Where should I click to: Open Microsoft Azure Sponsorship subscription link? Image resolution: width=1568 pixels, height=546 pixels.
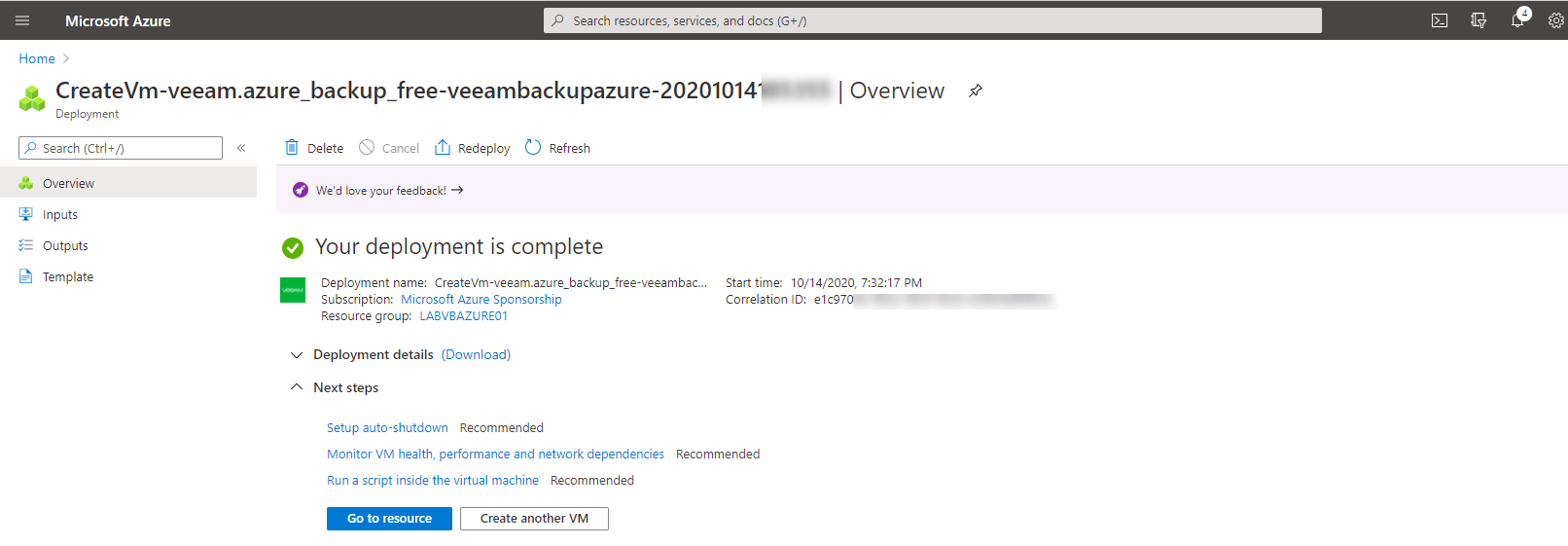481,300
